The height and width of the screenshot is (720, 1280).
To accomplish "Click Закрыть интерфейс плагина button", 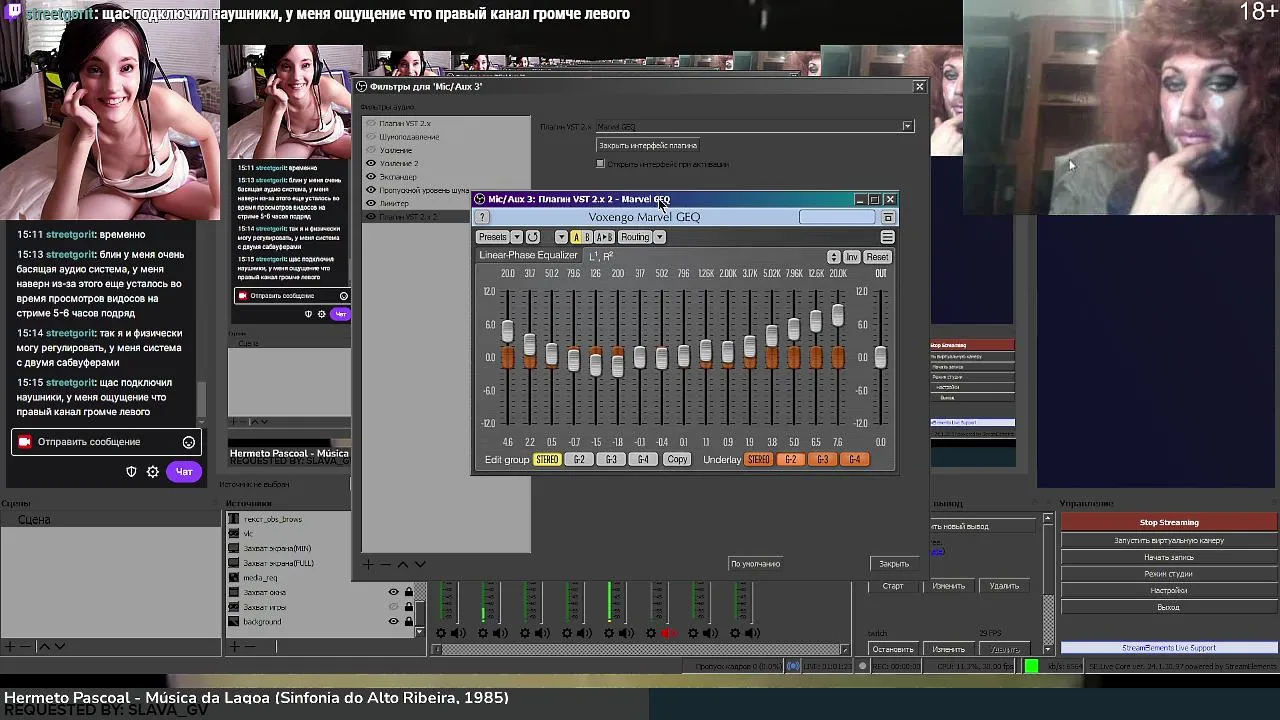I will click(648, 145).
